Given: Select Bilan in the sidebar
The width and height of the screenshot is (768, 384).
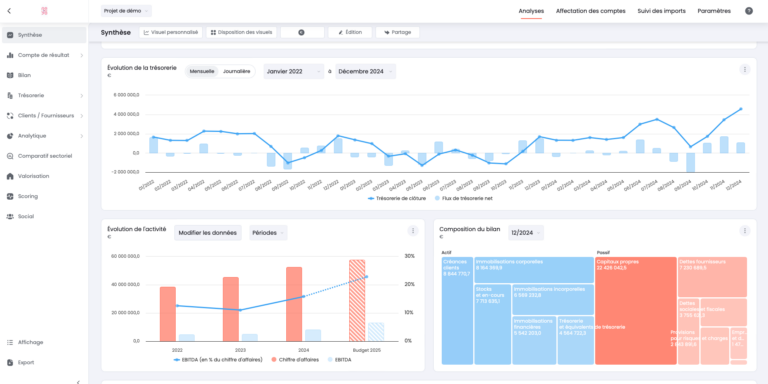Looking at the screenshot, I should tap(44, 75).
